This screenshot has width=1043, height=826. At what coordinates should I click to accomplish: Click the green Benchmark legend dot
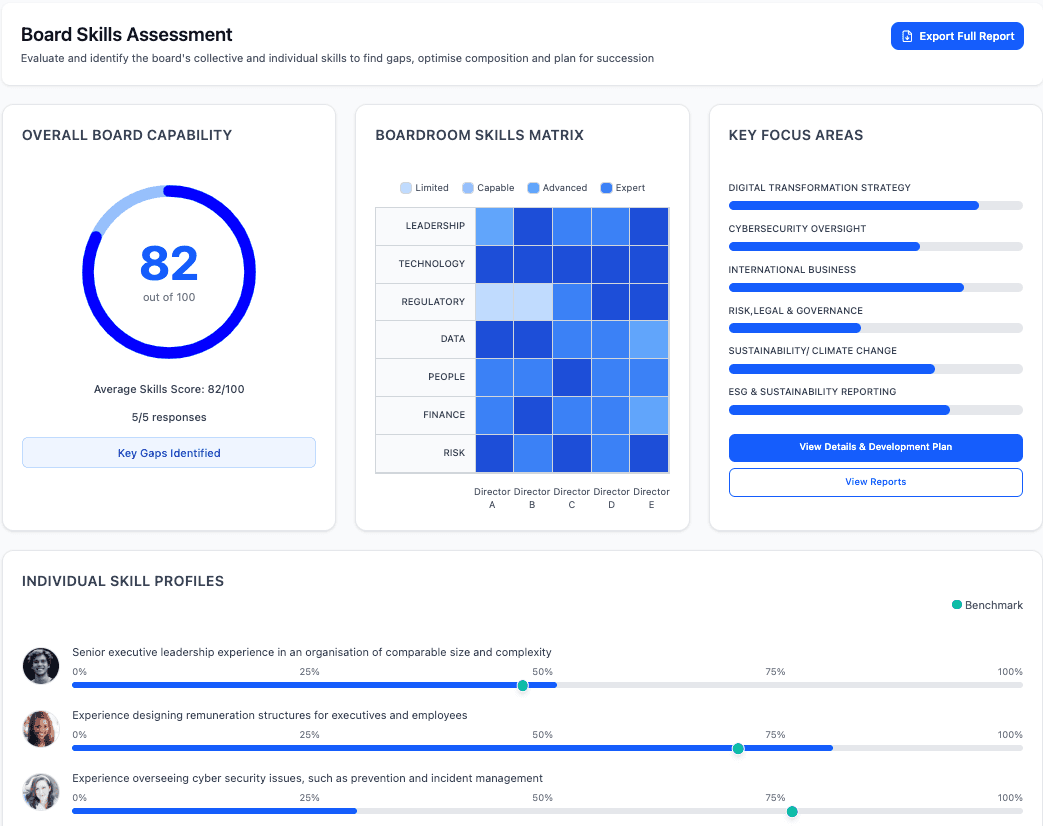point(957,605)
